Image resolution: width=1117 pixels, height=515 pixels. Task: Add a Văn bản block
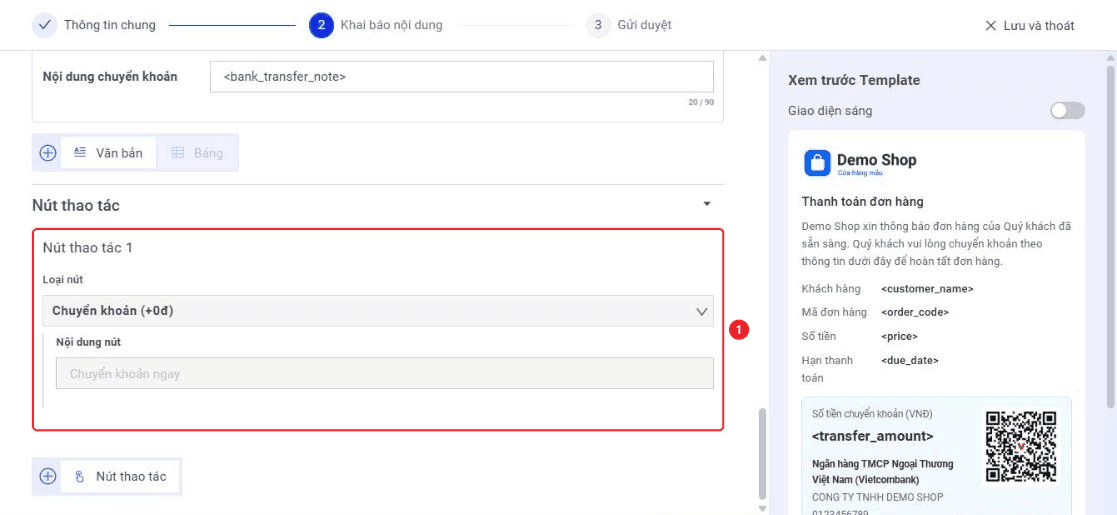[108, 152]
